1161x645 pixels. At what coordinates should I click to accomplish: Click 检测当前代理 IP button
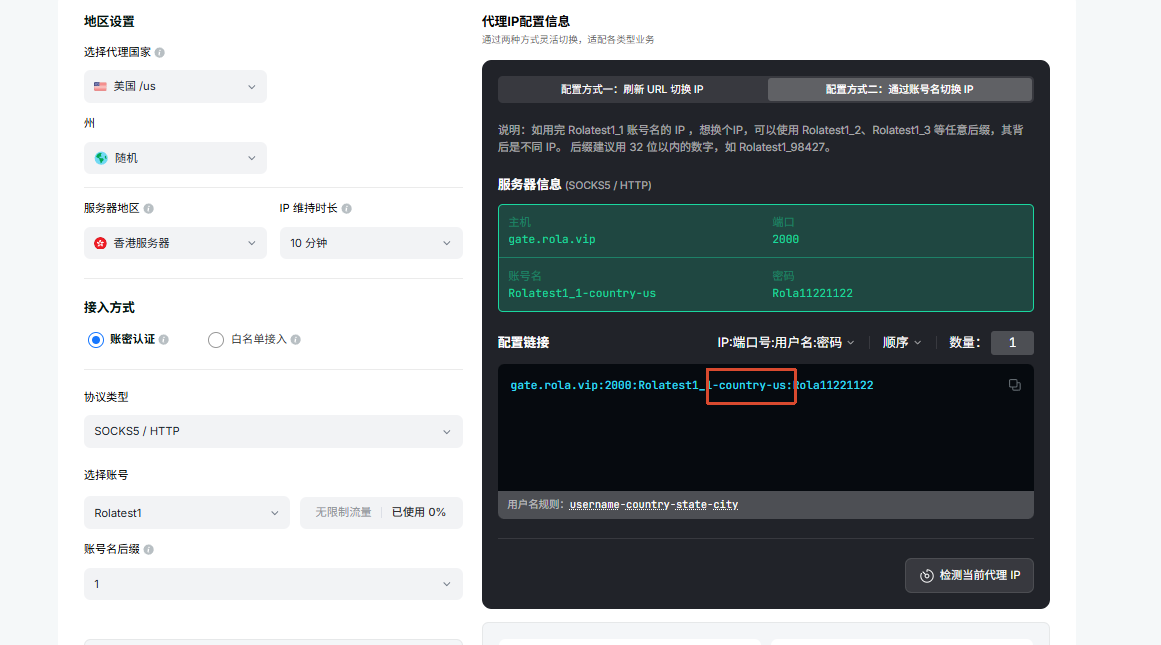(x=969, y=575)
